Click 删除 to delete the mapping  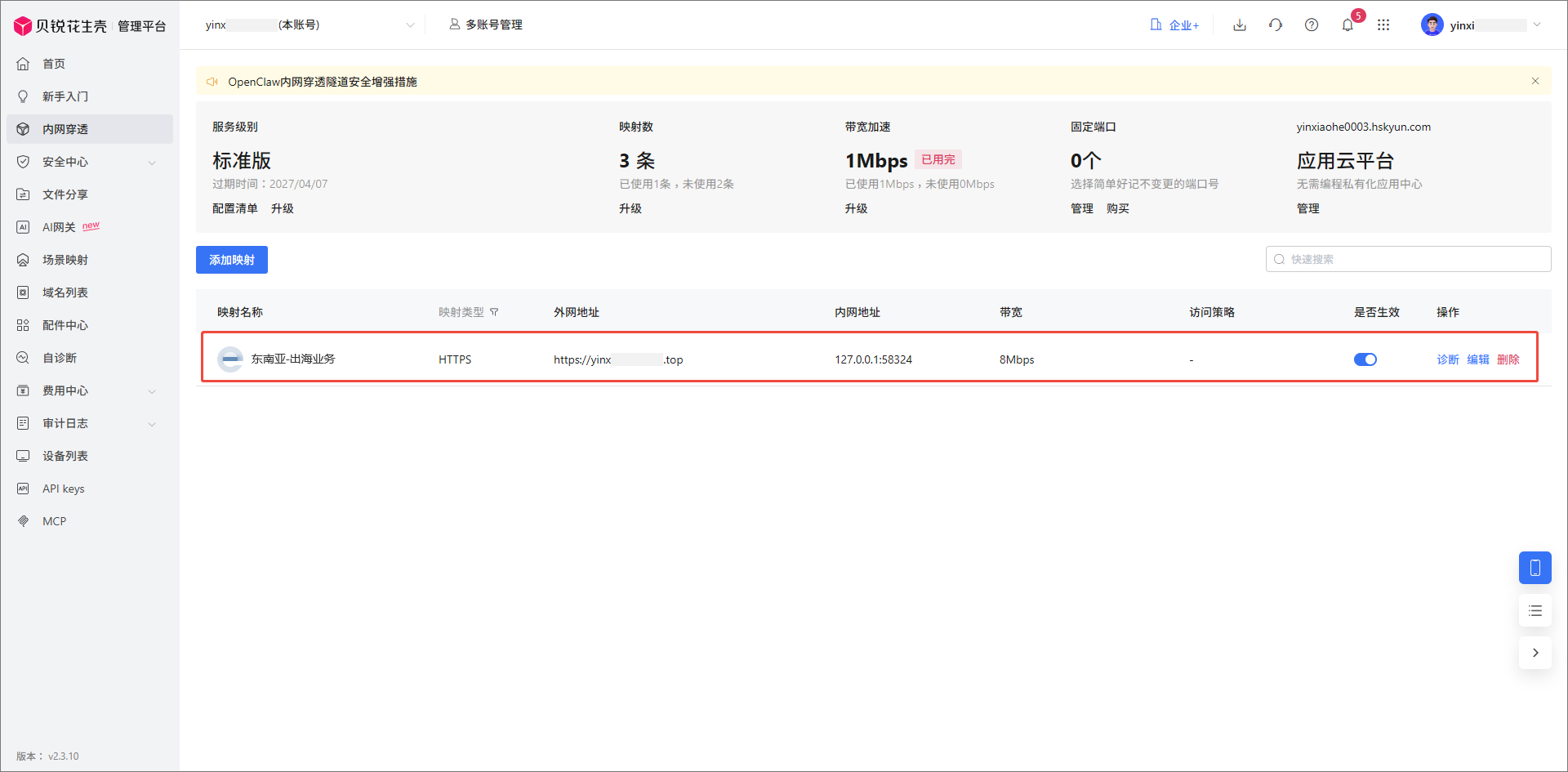tap(1509, 359)
